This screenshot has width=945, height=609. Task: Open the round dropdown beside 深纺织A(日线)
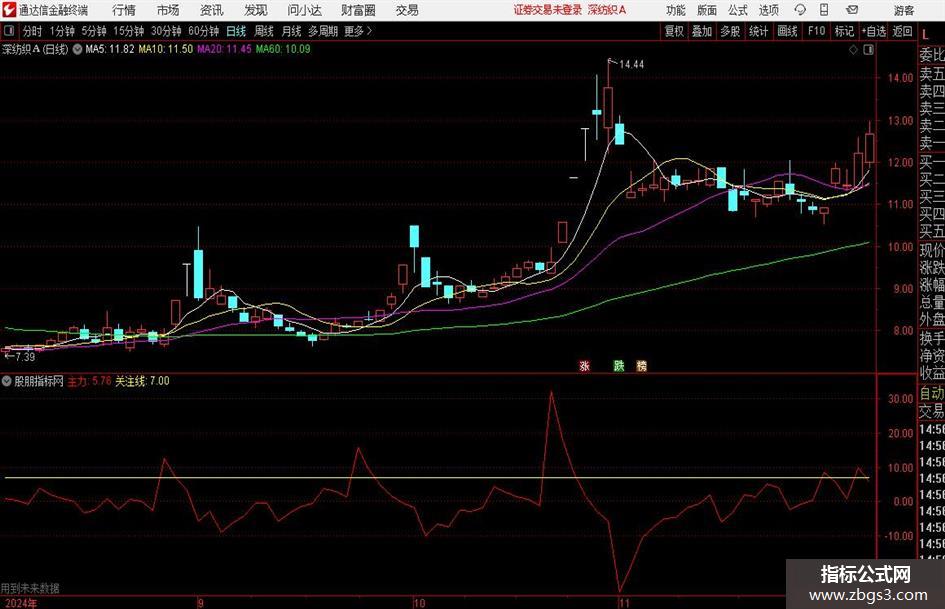77,49
